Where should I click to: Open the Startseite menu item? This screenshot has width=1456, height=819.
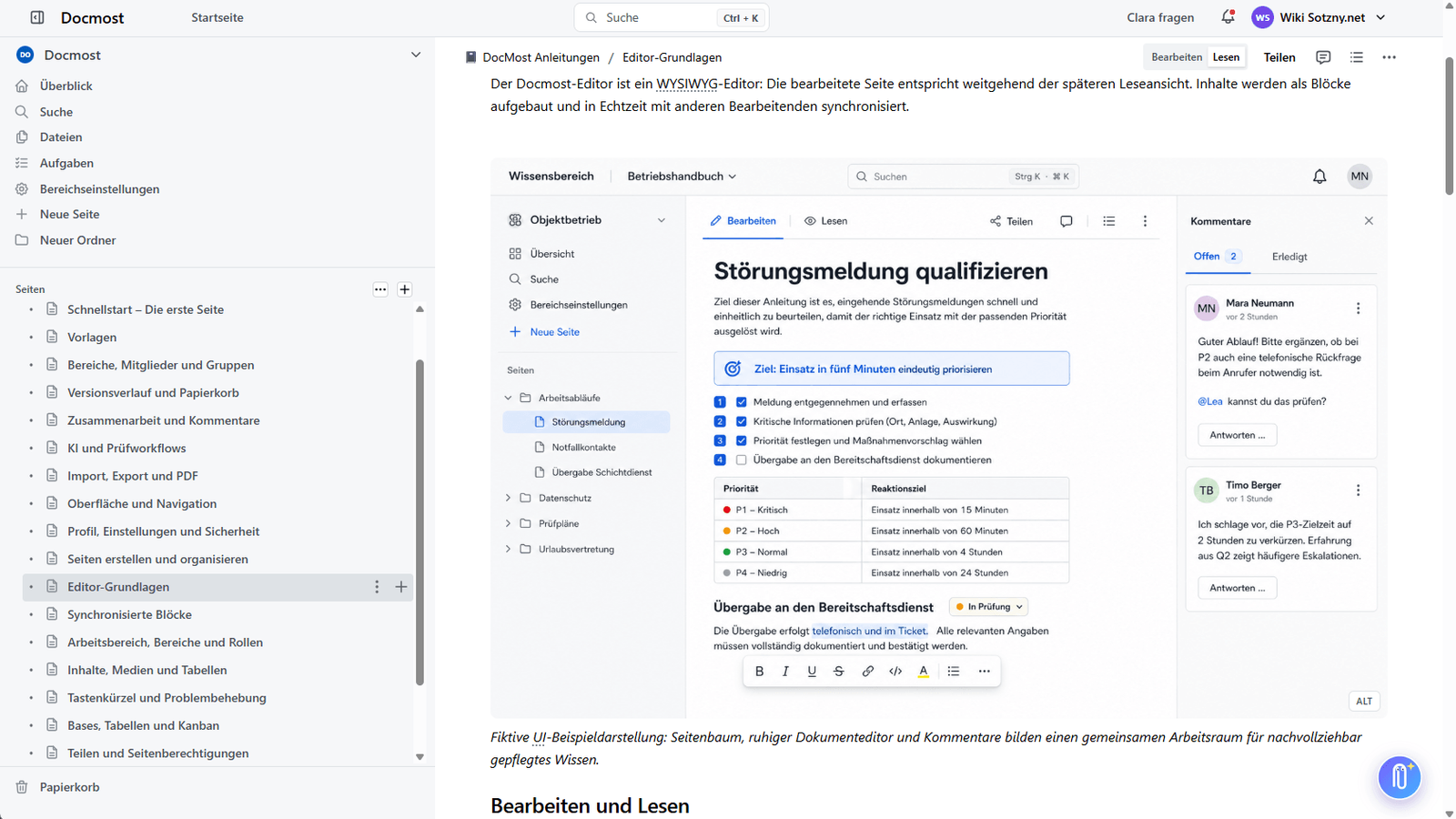point(217,17)
